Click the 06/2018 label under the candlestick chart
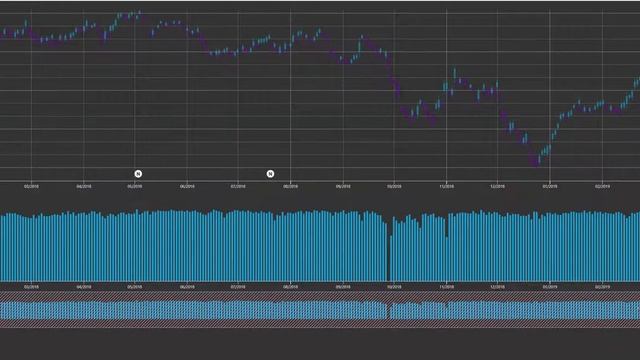 [187, 187]
